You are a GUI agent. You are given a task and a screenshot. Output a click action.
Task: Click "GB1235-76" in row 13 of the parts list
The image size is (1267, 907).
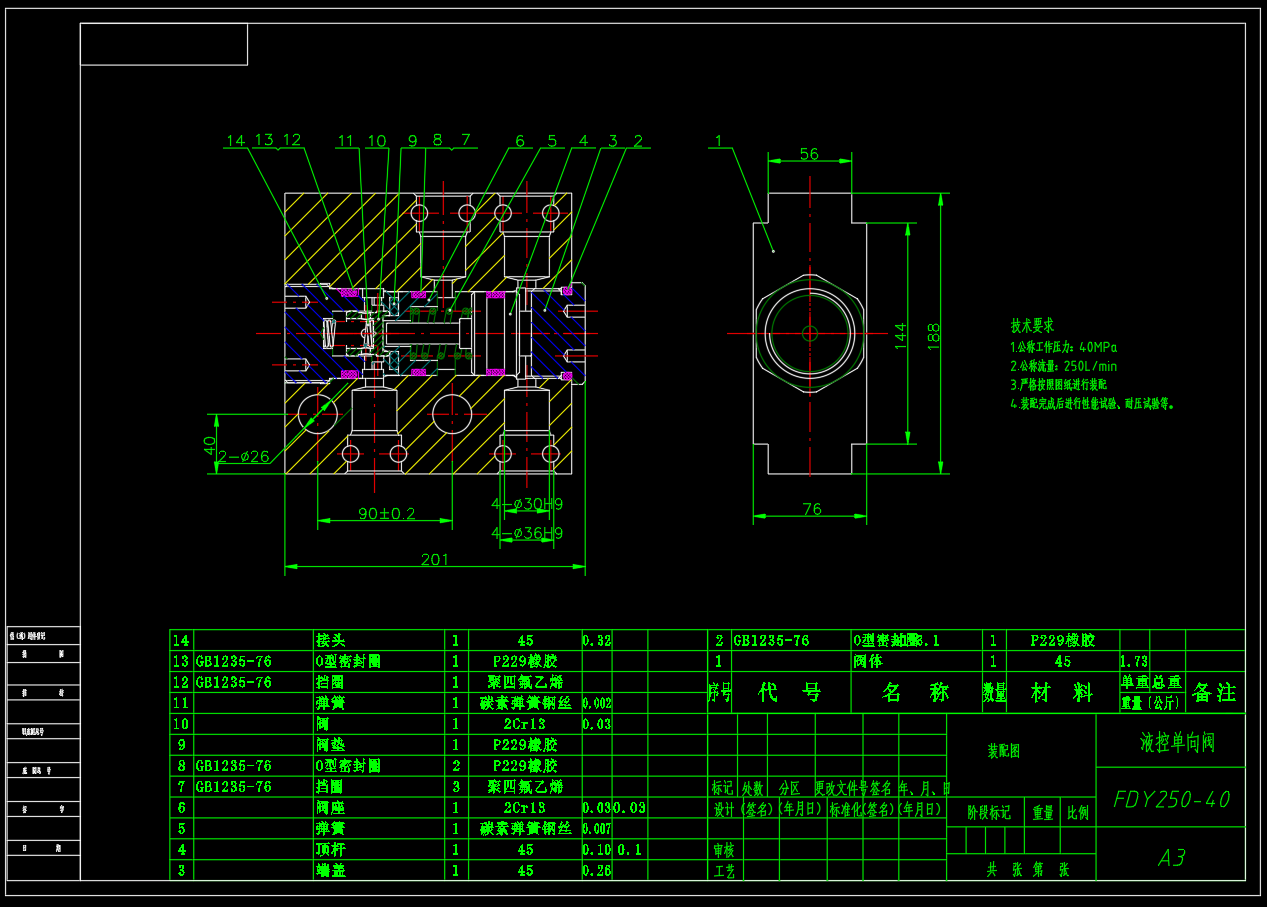coord(234,661)
